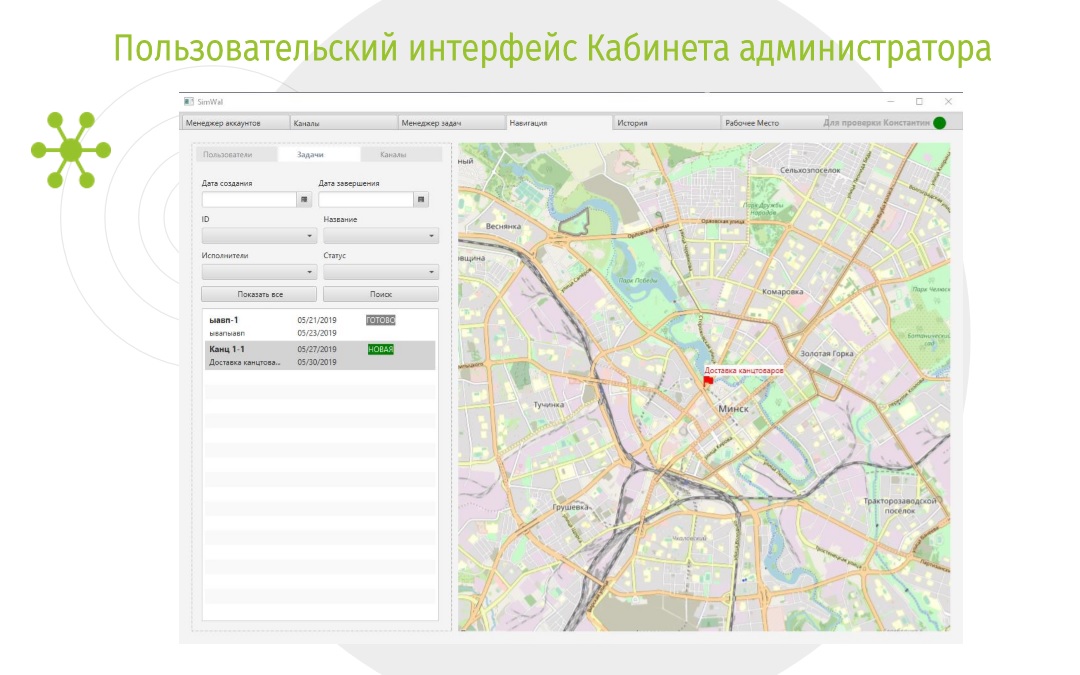Screen dimensions: 1080x675
Task: Click date 05/23/2019 in task list
Action: click(317, 333)
